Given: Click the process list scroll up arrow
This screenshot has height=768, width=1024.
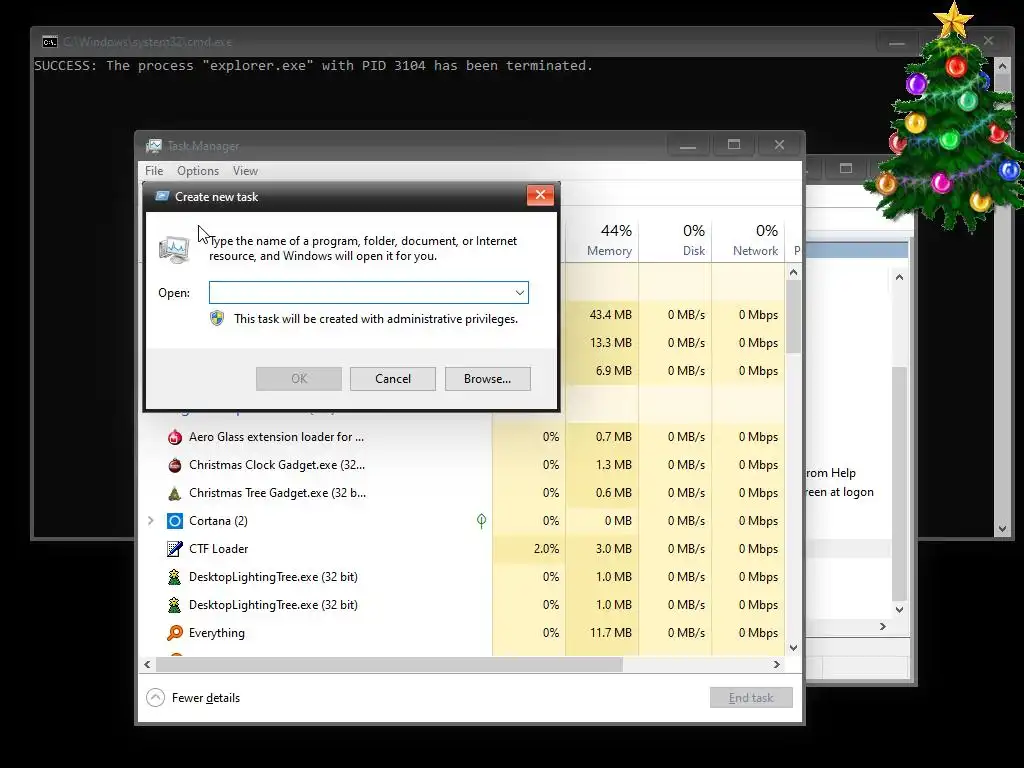Looking at the screenshot, I should 793,272.
